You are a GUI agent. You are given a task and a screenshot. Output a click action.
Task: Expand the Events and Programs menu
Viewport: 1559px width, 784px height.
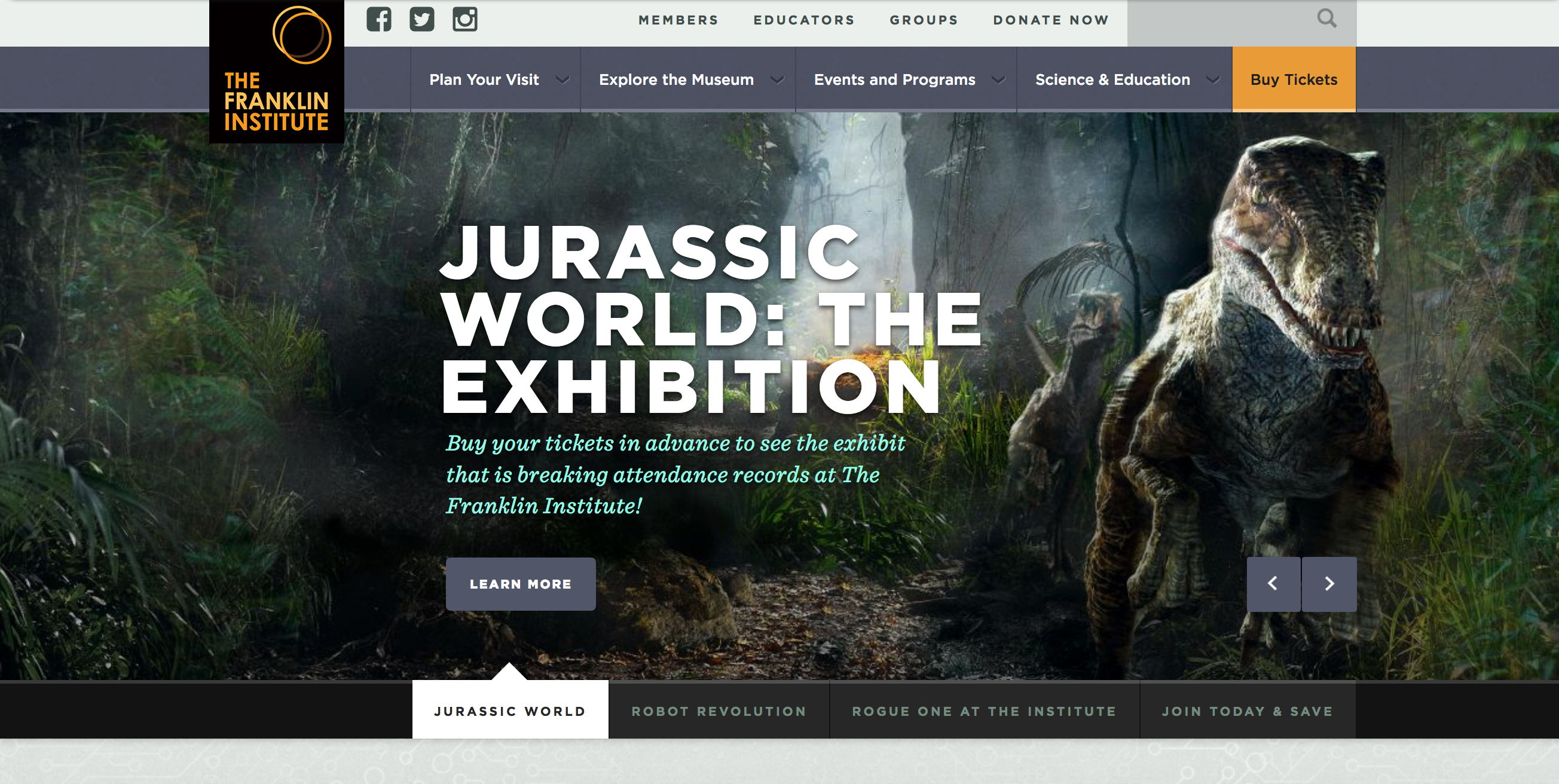(999, 79)
